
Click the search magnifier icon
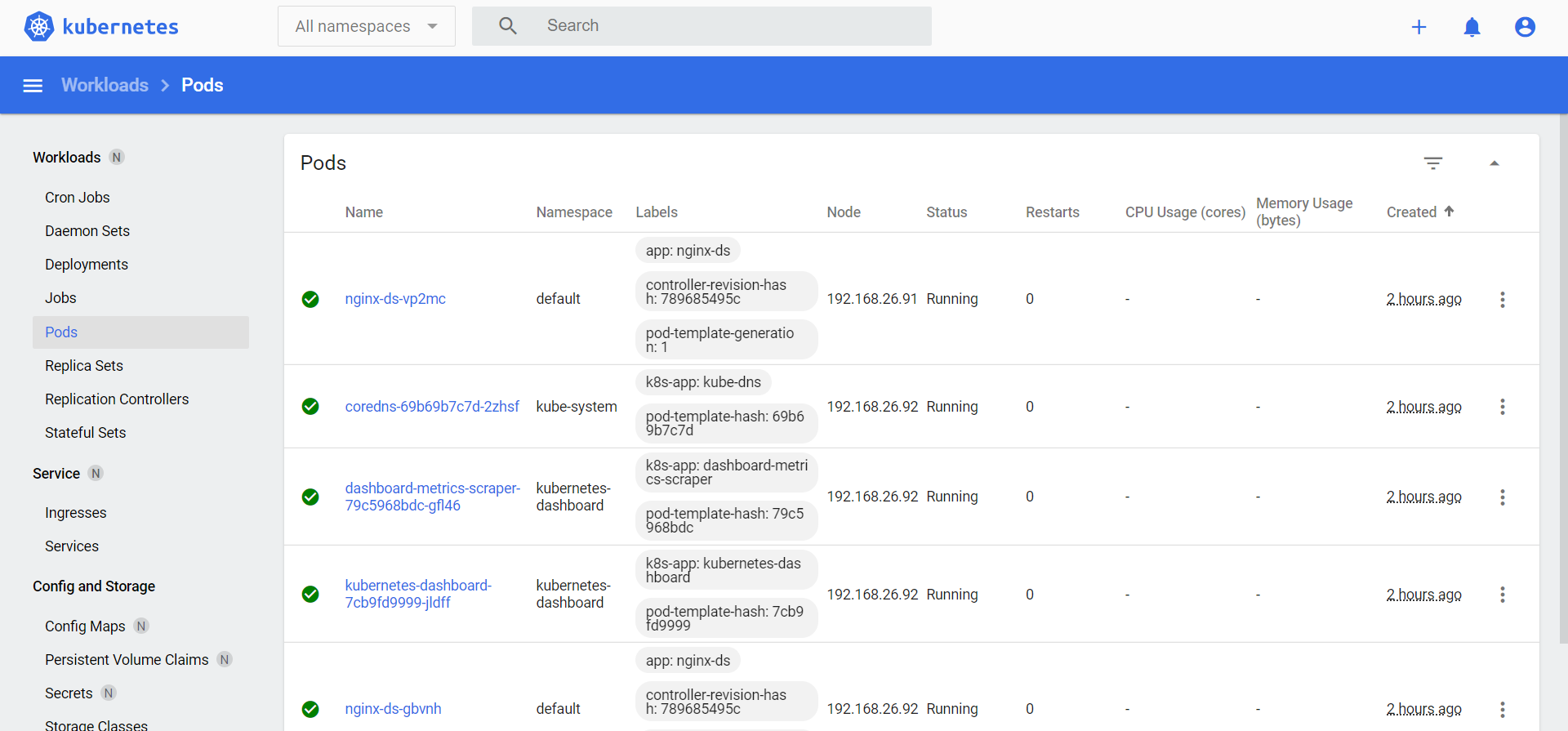coord(508,26)
